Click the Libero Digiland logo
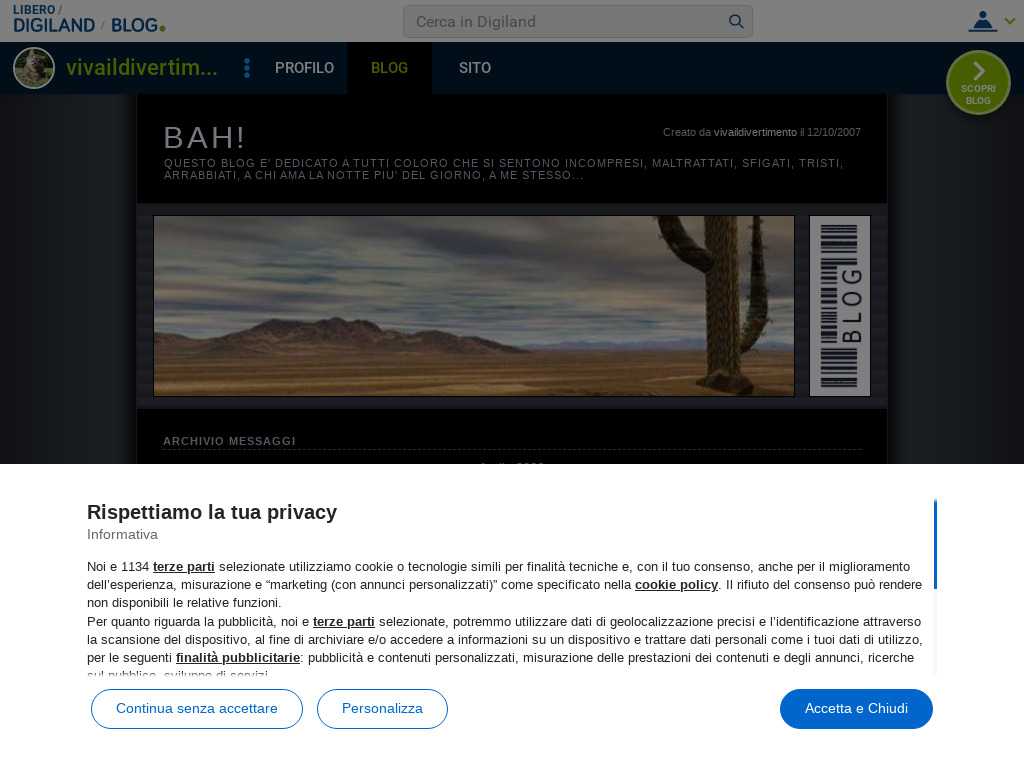 [54, 19]
